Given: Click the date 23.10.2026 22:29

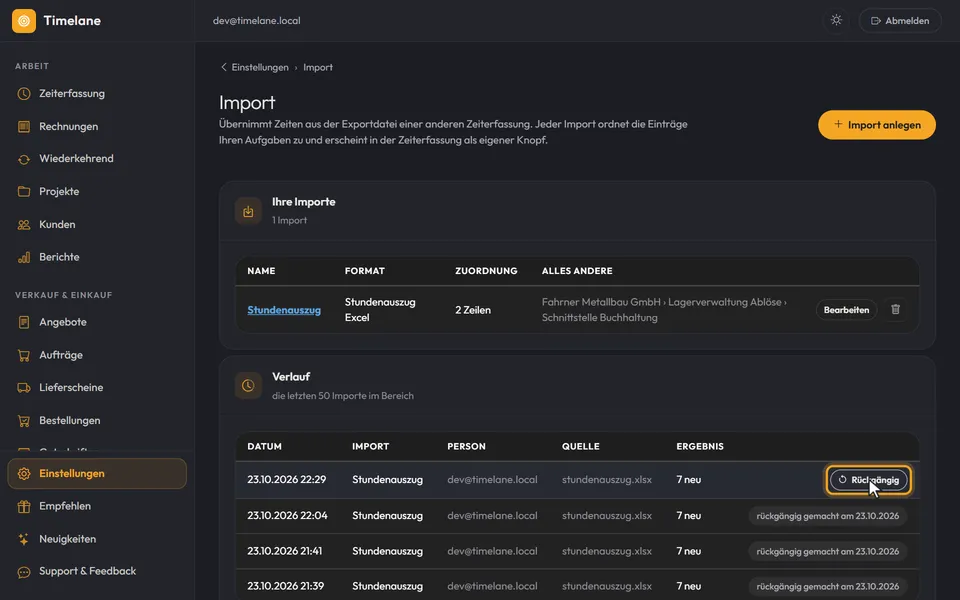Looking at the screenshot, I should coord(287,479).
